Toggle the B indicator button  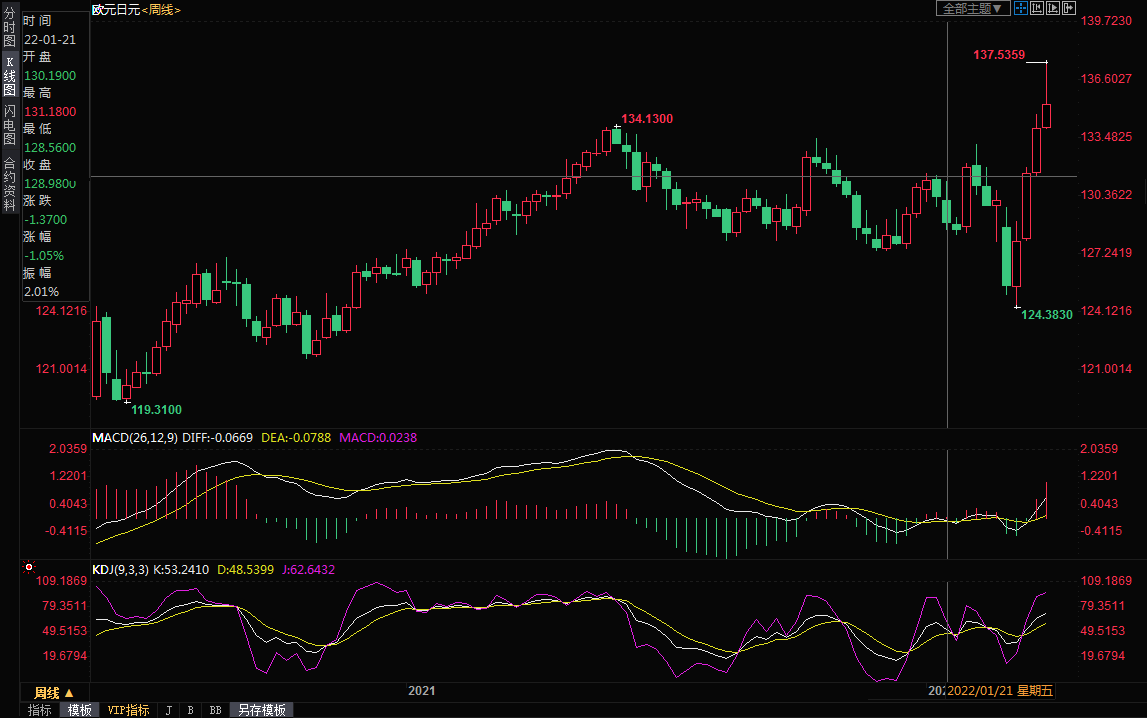click(x=190, y=710)
